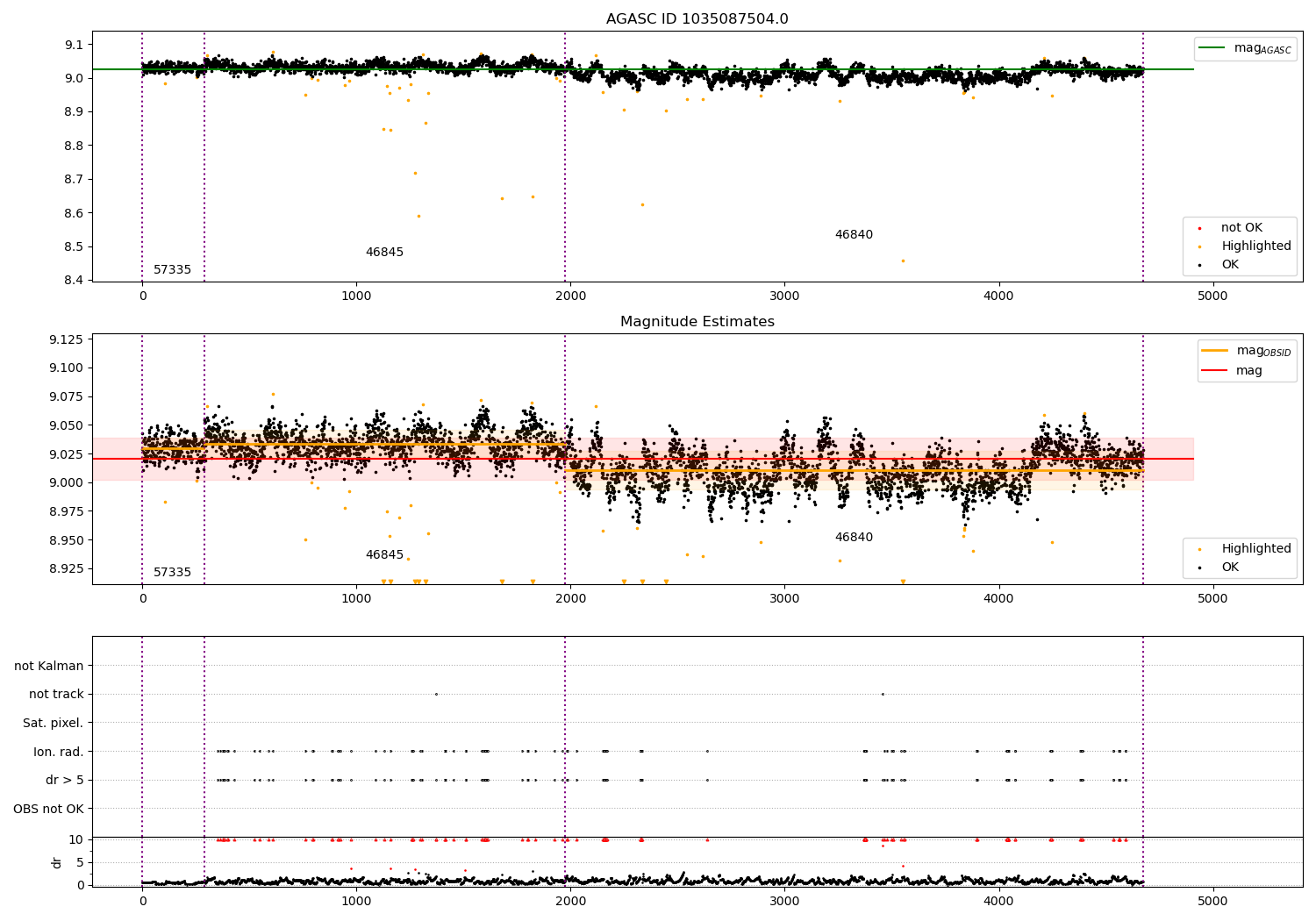The image size is (1316, 921).
Task: Click the 9.075 y-axis tick in the middle panel
Action: point(66,397)
